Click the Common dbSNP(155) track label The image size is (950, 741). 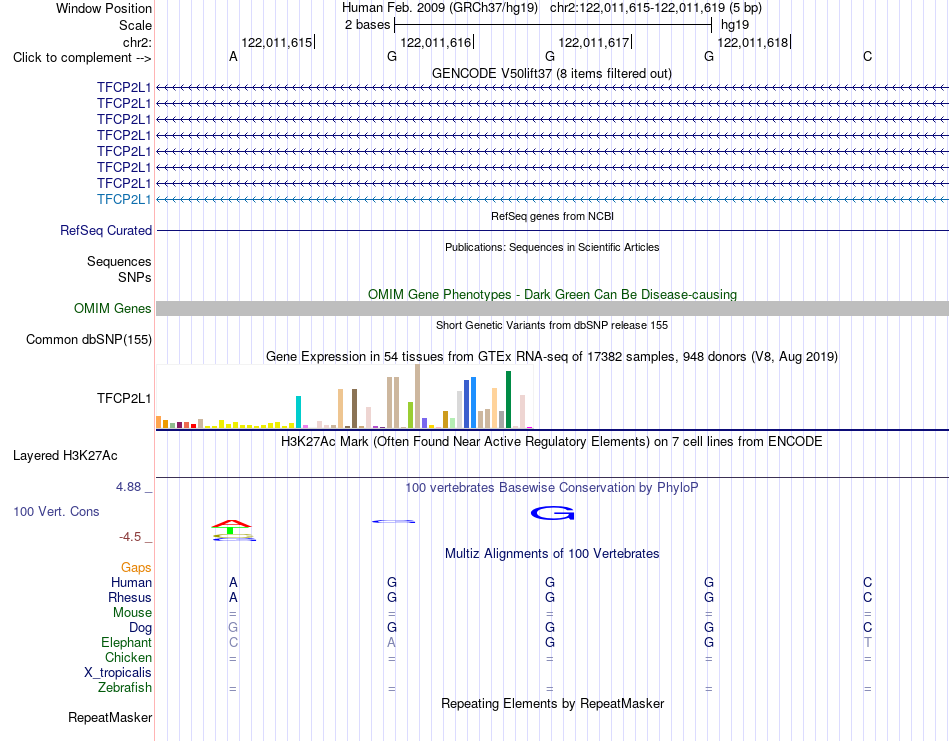click(x=89, y=339)
